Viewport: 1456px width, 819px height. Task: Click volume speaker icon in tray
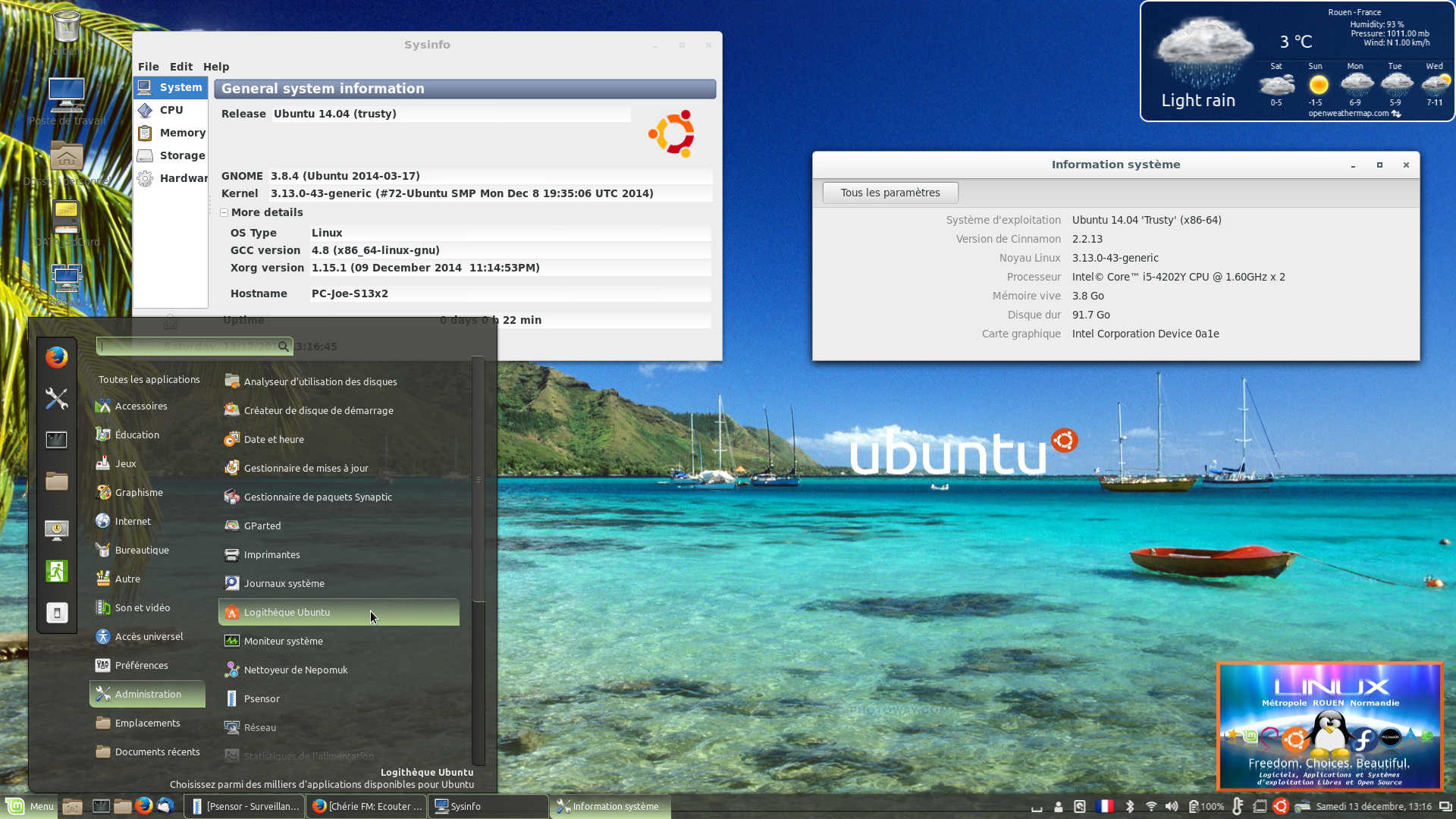(1172, 806)
